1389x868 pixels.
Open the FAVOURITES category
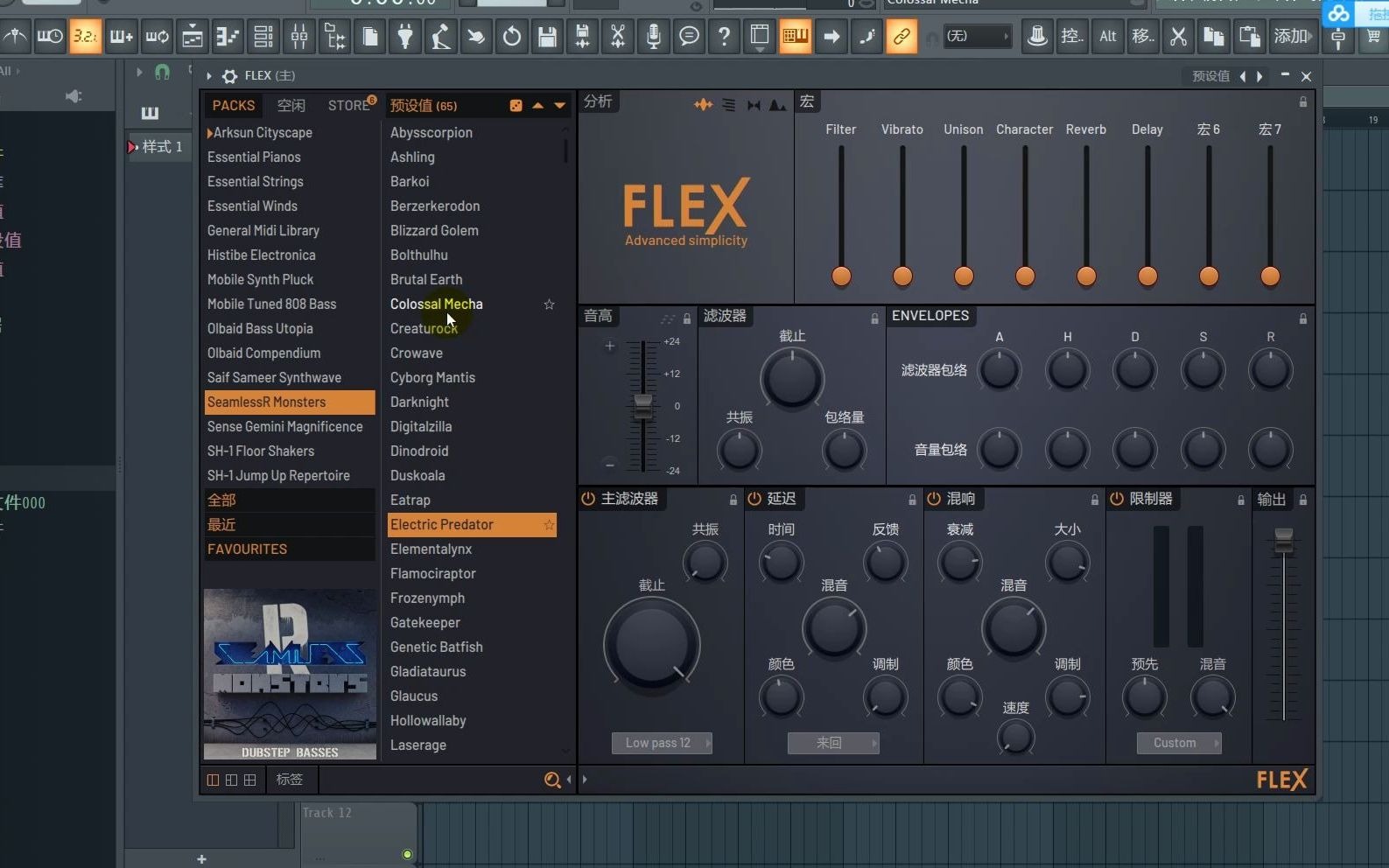click(x=290, y=549)
